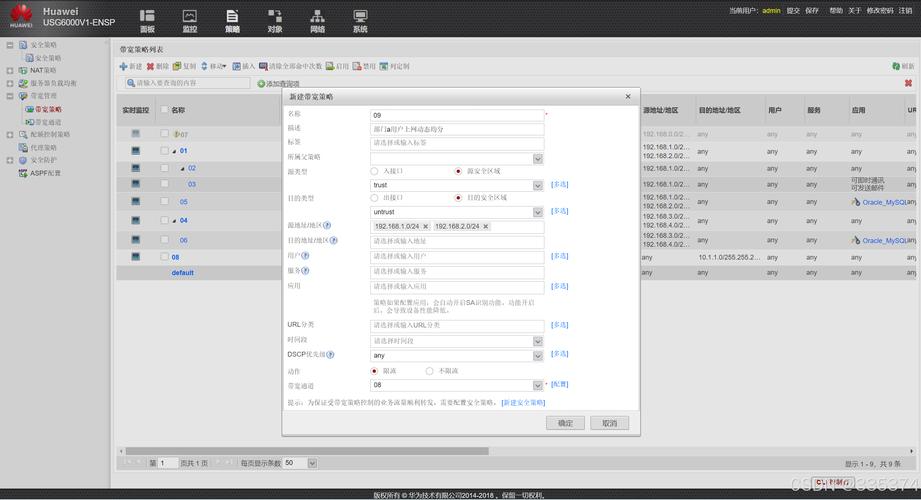Open the 监控 monitor tab icon

pyautogui.click(x=190, y=21)
